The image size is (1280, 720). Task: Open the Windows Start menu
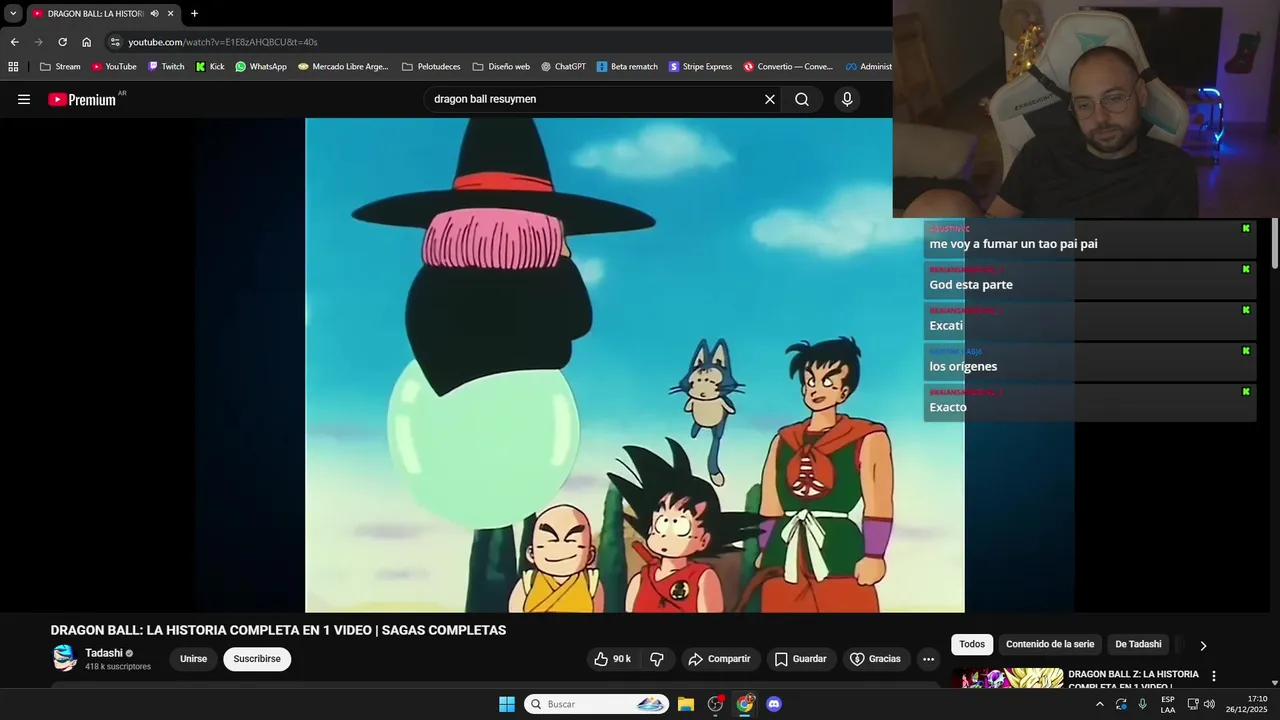point(507,704)
